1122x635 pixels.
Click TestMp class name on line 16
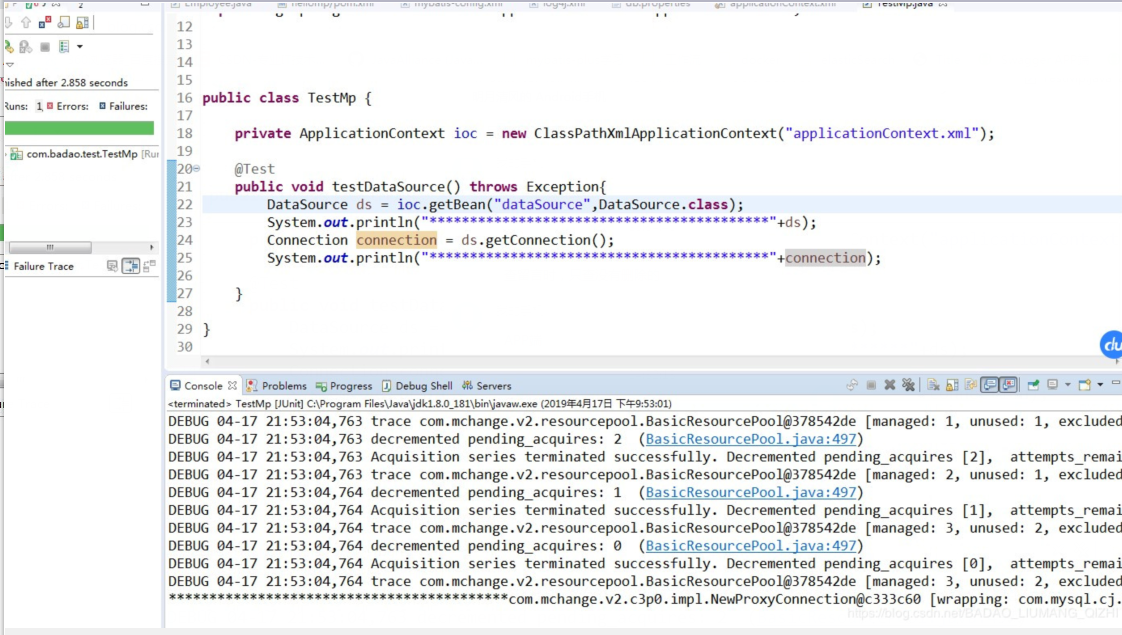(x=331, y=98)
